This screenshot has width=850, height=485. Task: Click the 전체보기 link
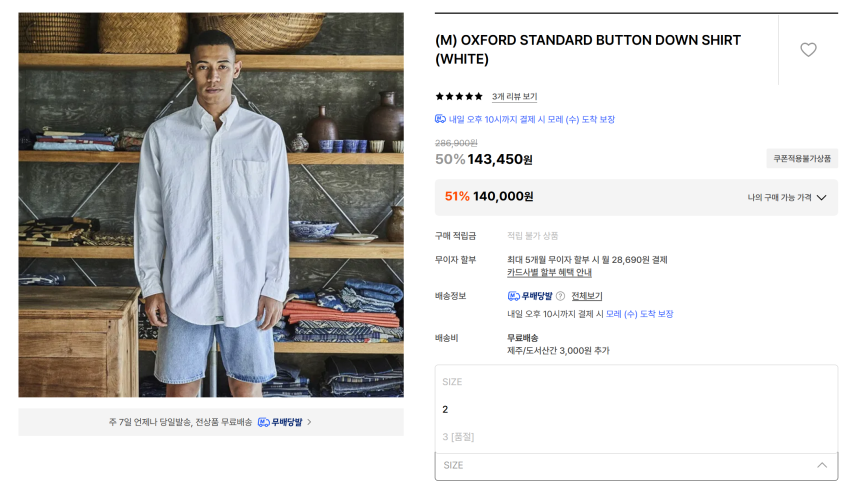coord(587,296)
